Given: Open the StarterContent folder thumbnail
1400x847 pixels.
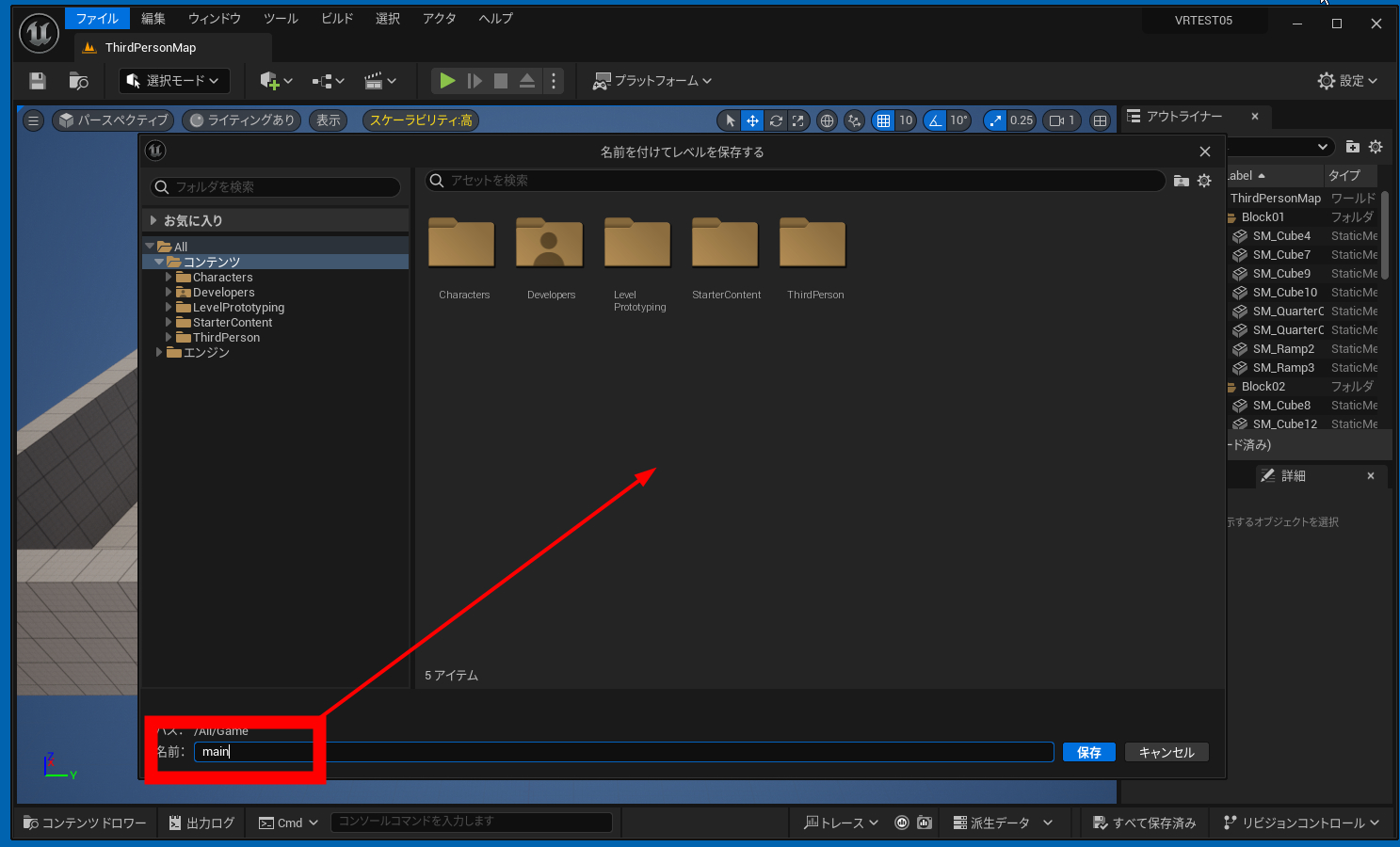Looking at the screenshot, I should click(x=725, y=245).
